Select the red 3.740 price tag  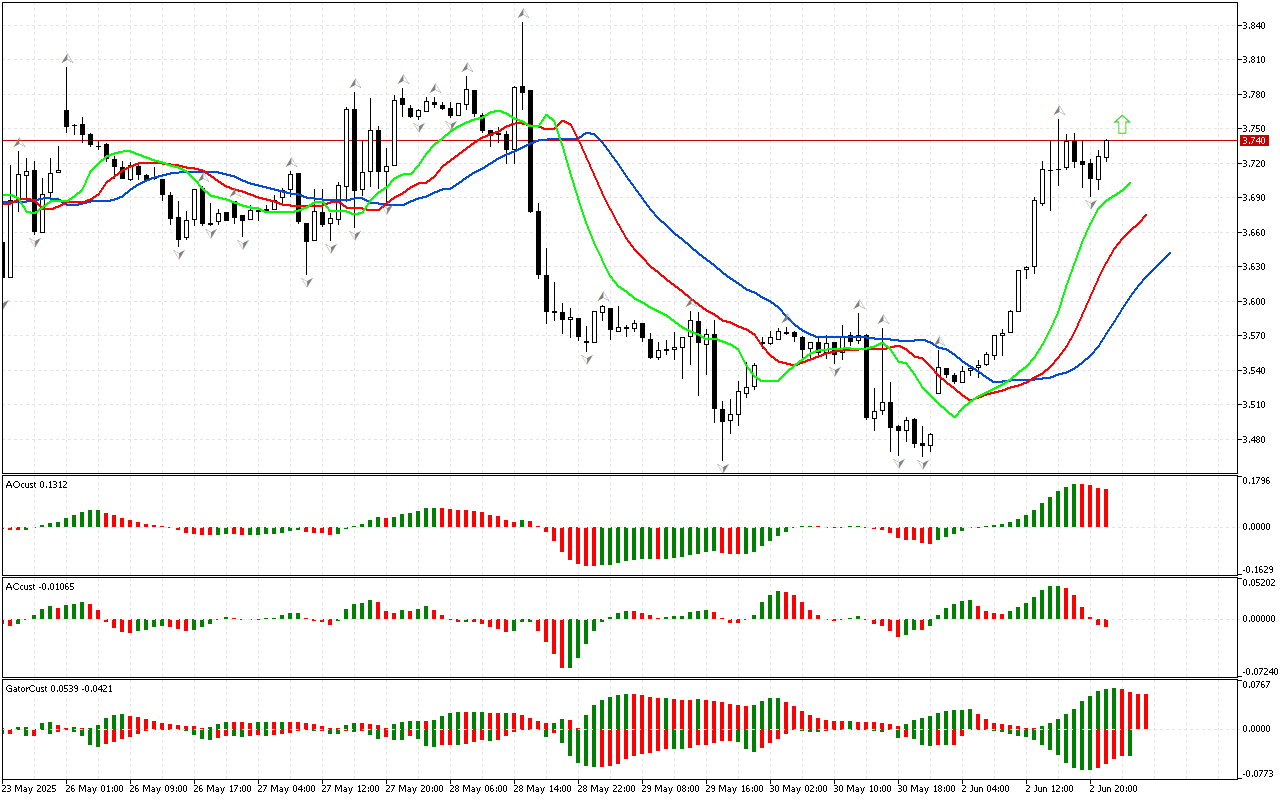[1253, 141]
